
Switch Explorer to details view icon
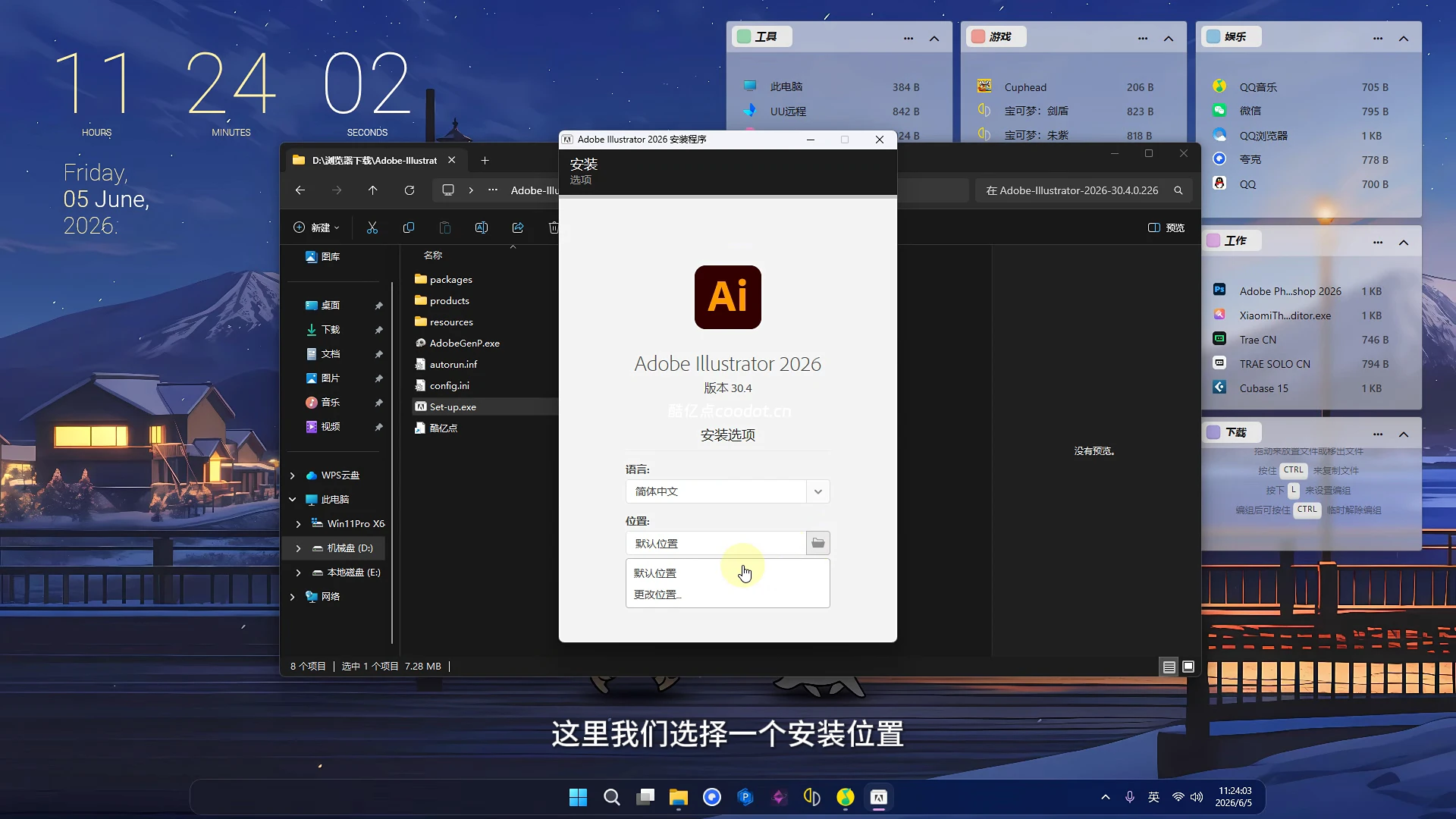[x=1169, y=667]
